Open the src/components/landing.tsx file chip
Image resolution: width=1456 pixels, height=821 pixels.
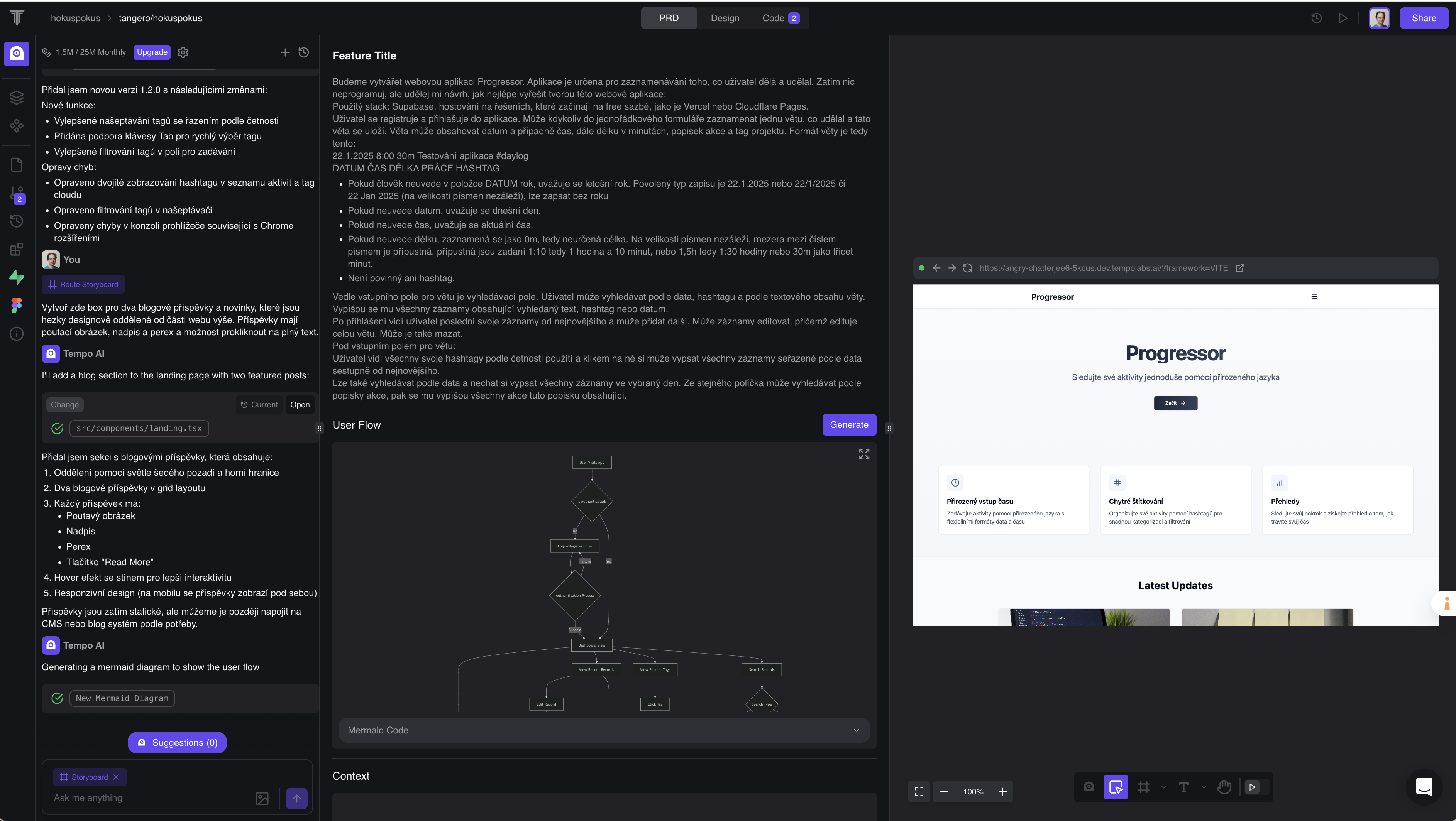pyautogui.click(x=139, y=428)
